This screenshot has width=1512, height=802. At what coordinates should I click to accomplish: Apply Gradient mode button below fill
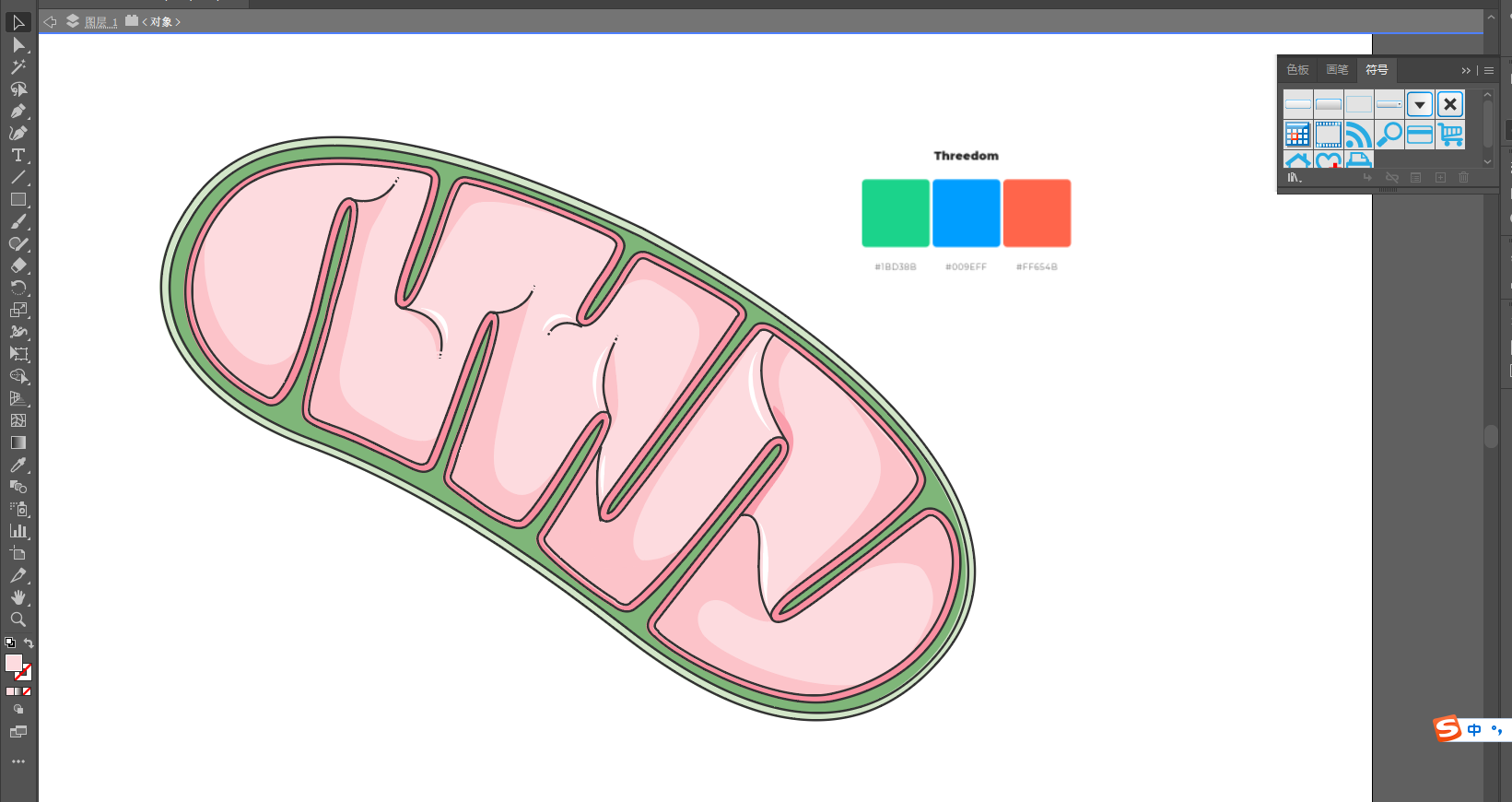point(18,691)
